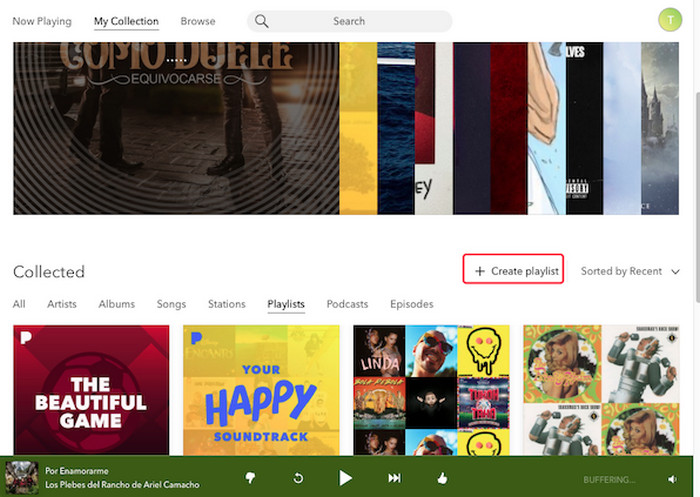The width and height of the screenshot is (700, 497).
Task: Click the parental advisory album cover
Action: click(584, 128)
